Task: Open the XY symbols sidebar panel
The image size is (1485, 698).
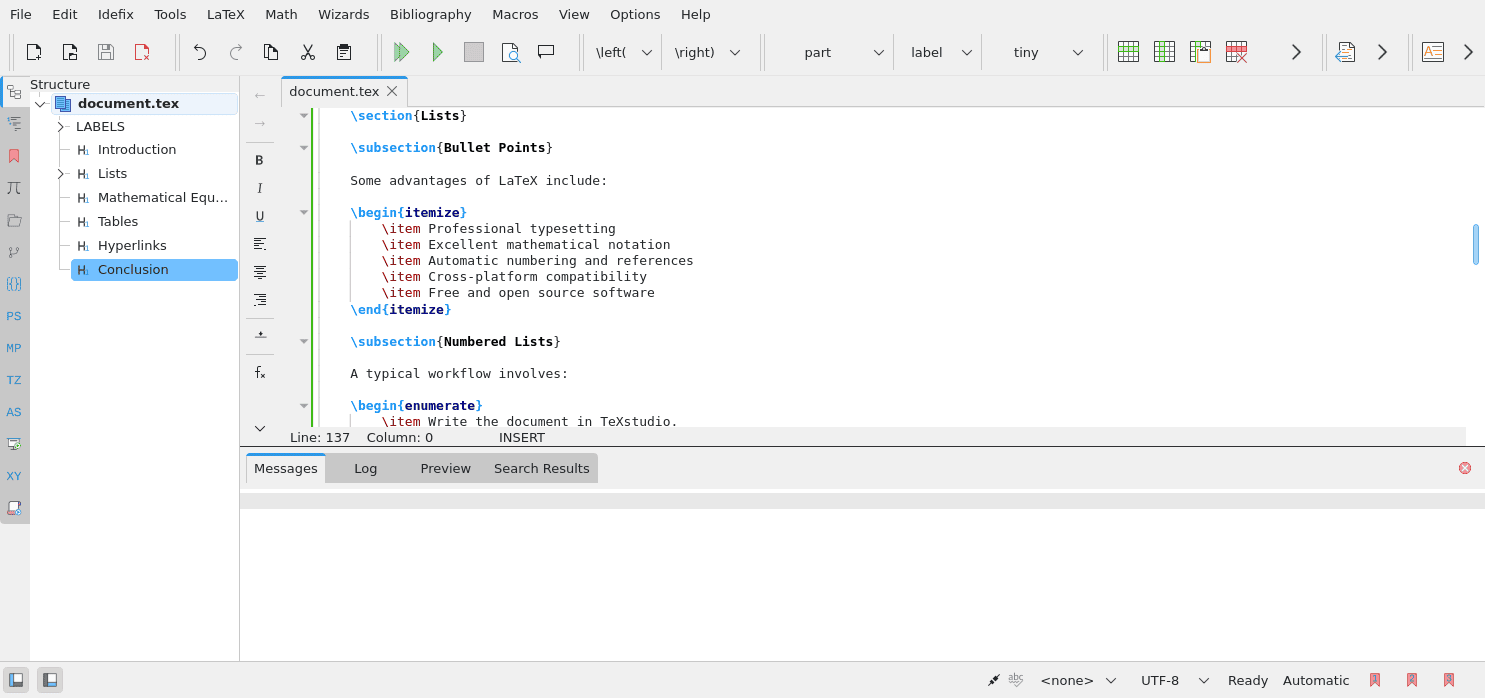Action: 14,476
